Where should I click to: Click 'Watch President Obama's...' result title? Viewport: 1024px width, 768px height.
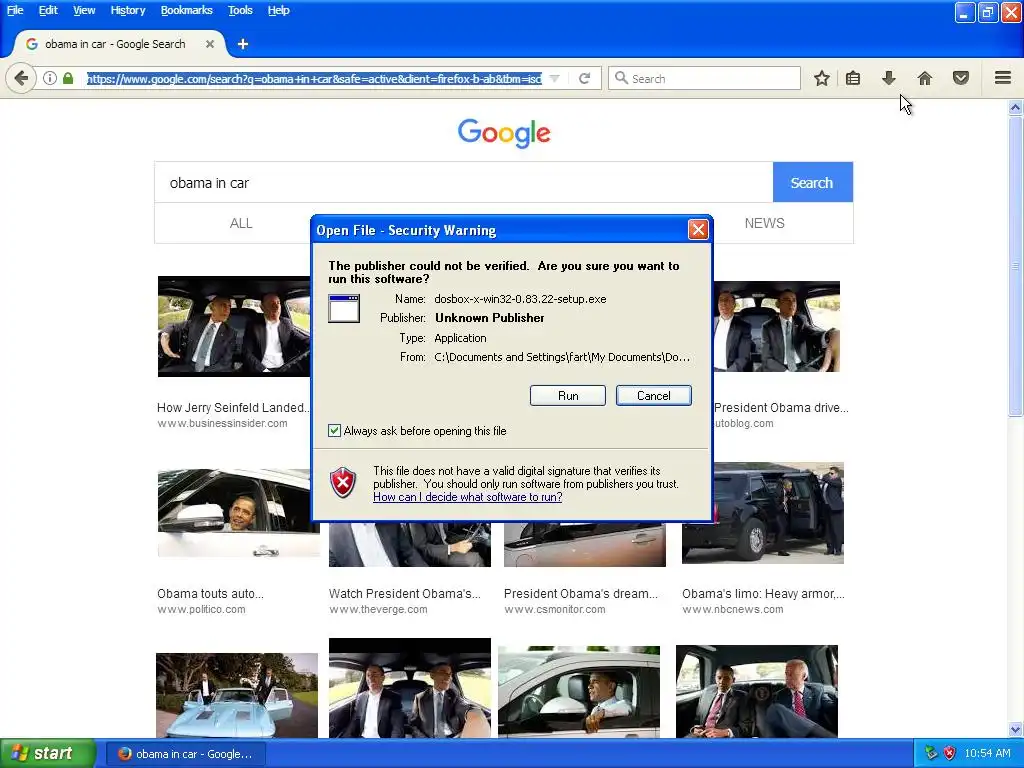pos(404,594)
